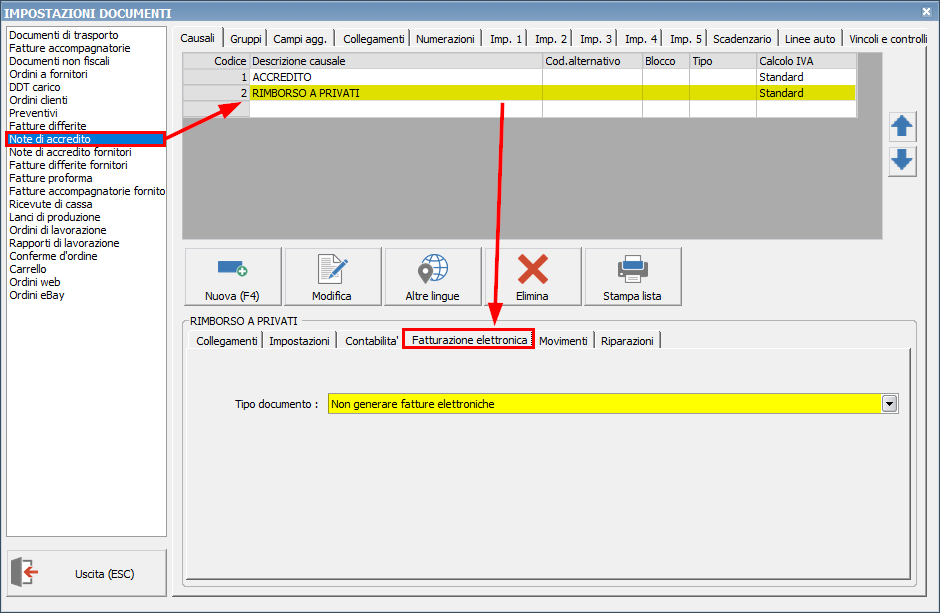Select the Fatturazione elettronica sub-tab
The width and height of the screenshot is (940, 613).
[x=469, y=340]
